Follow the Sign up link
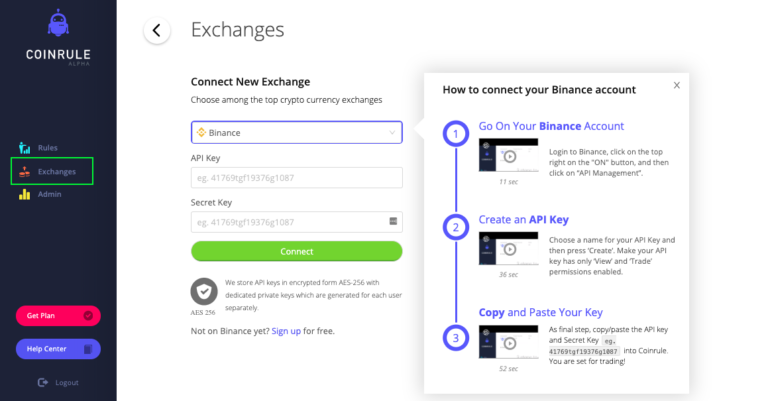The height and width of the screenshot is (401, 768). [286, 331]
